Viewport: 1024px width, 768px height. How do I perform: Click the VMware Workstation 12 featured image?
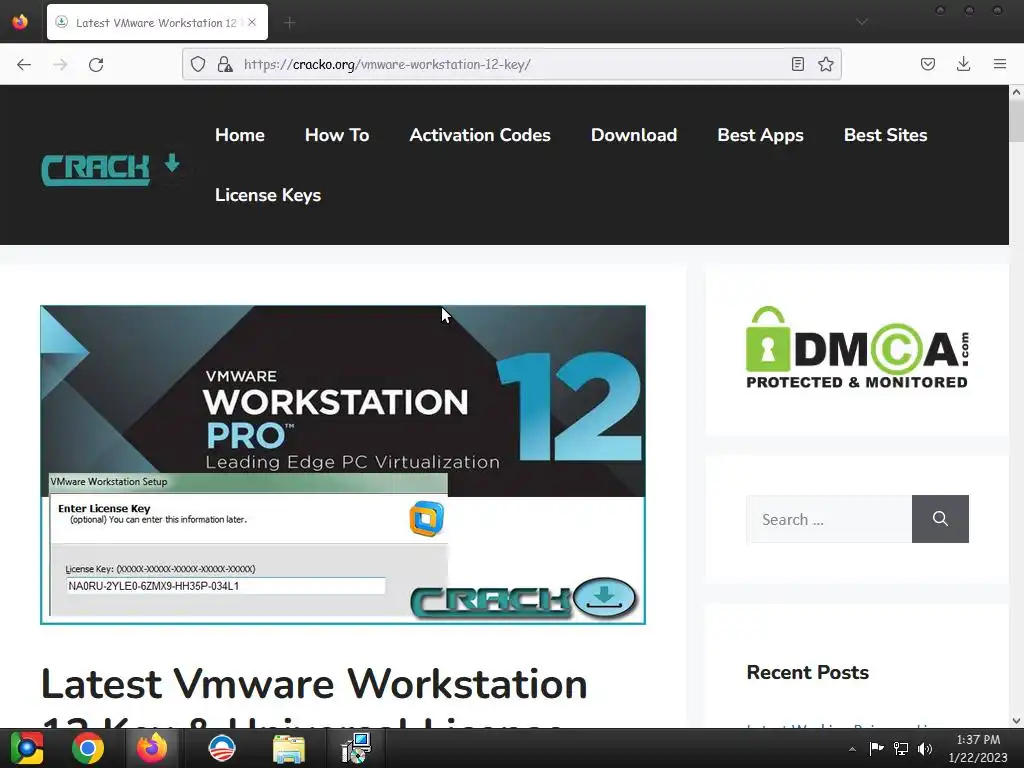pos(343,465)
